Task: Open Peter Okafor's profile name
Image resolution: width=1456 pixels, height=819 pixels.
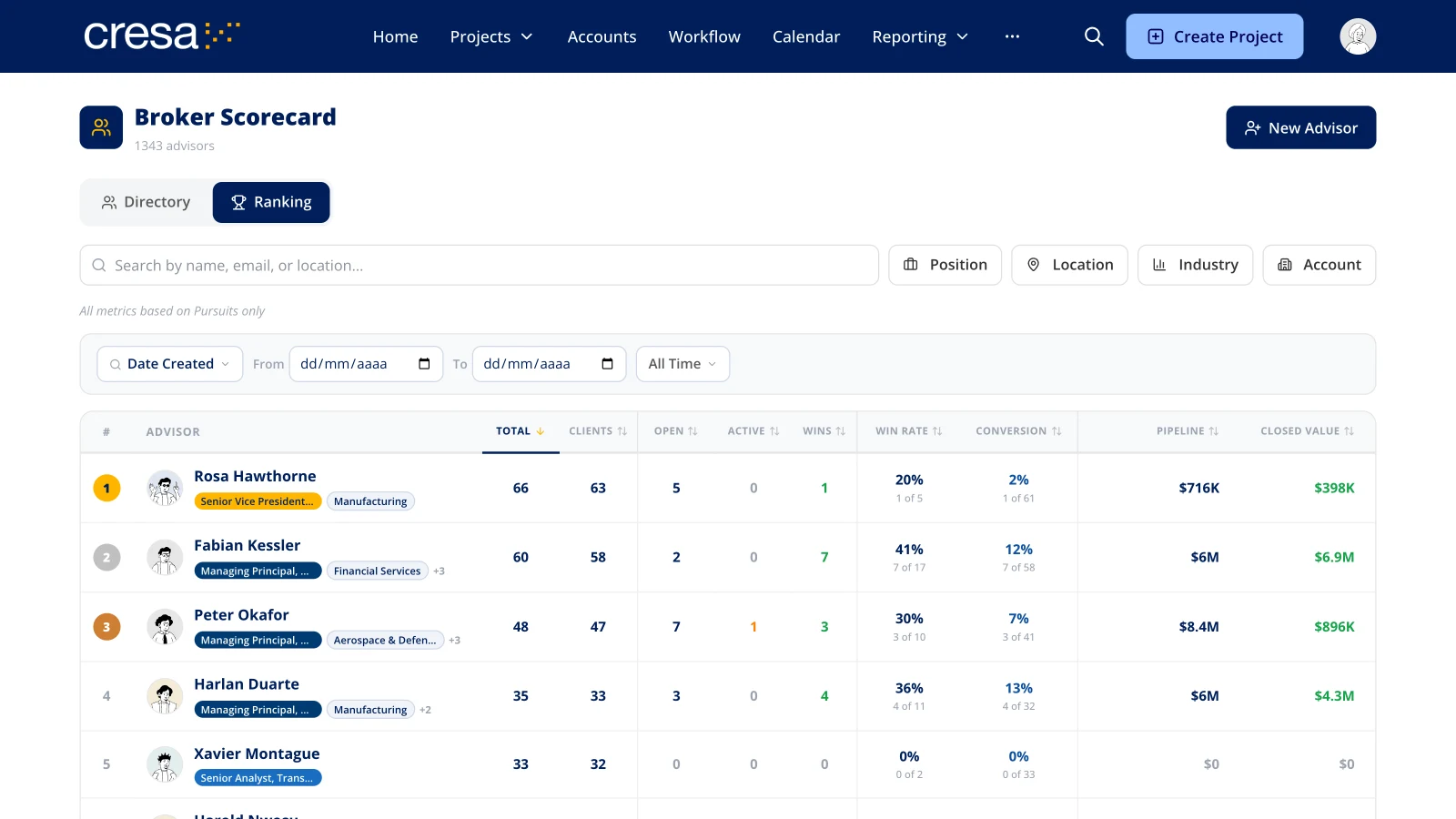Action: [x=241, y=615]
